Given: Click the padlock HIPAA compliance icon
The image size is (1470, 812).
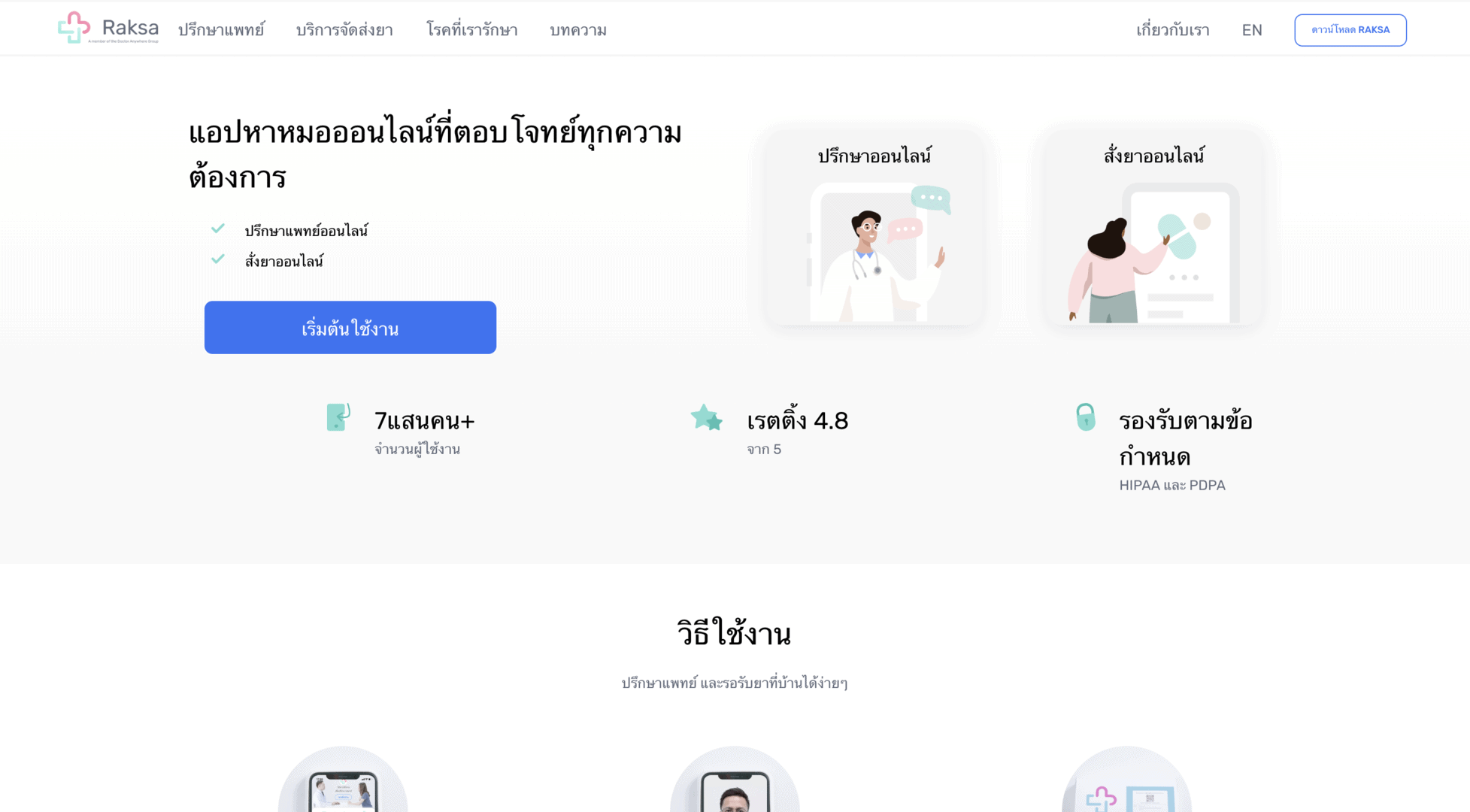Looking at the screenshot, I should (x=1085, y=417).
